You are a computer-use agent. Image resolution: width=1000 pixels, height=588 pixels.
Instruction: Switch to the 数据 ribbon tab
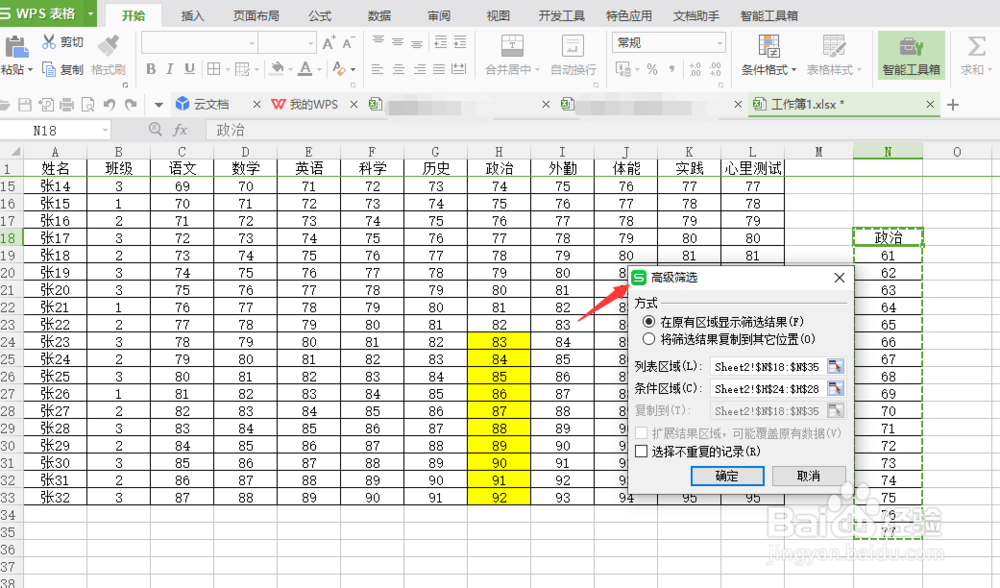point(378,15)
